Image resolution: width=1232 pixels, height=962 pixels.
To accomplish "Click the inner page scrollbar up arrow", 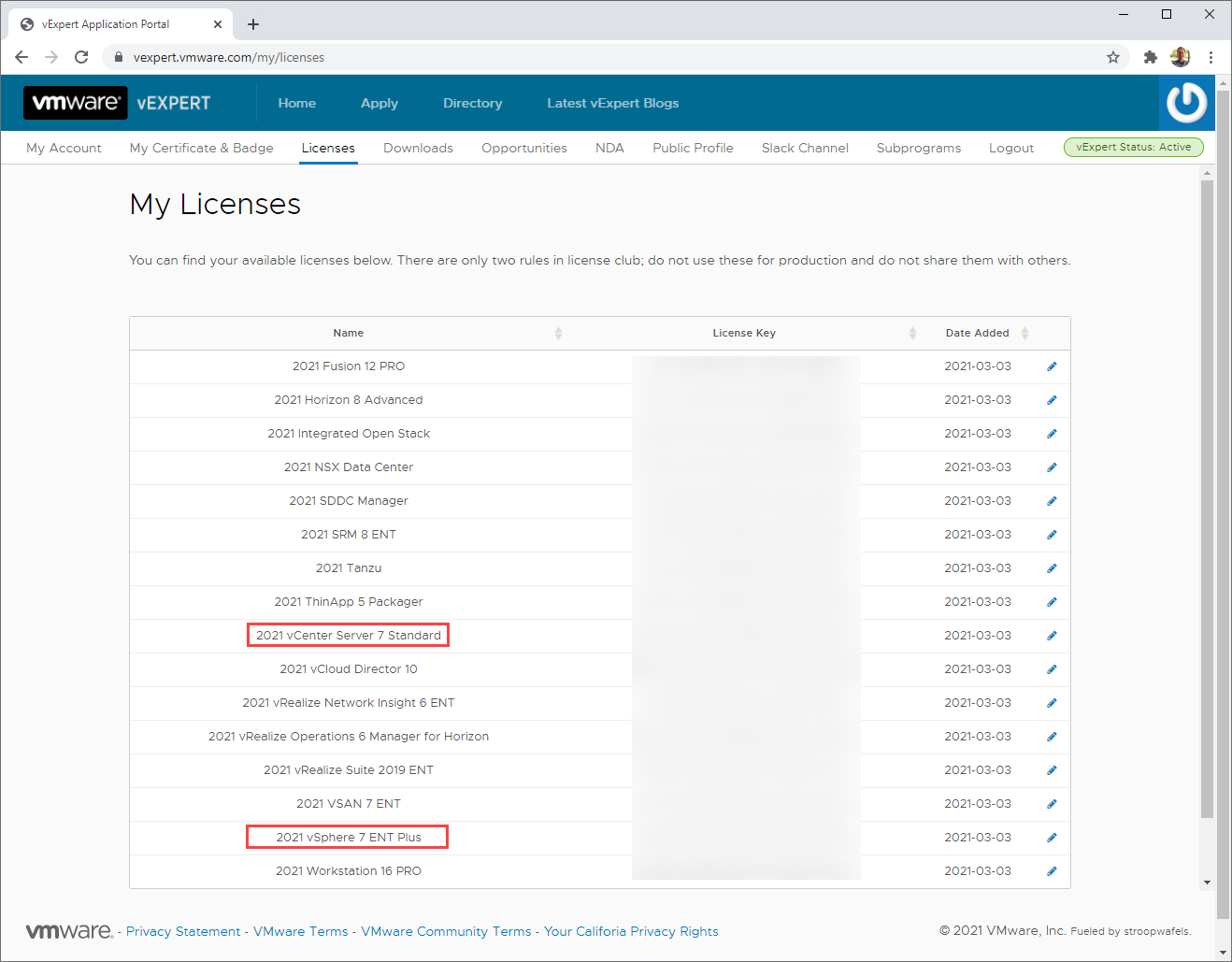I will click(x=1207, y=172).
